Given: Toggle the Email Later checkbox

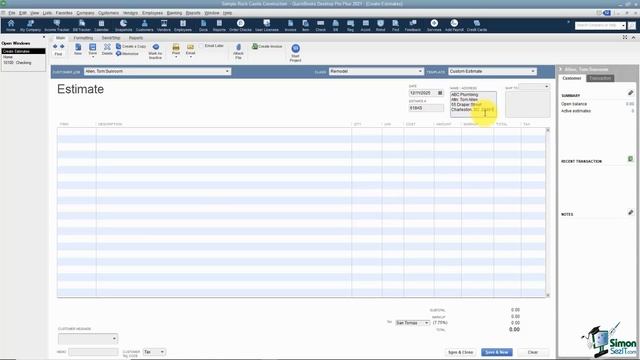Looking at the screenshot, I should [x=202, y=46].
